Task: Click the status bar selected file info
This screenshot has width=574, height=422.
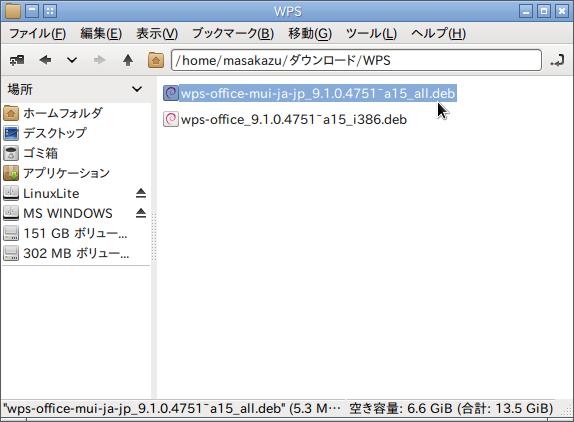Action: [x=172, y=408]
